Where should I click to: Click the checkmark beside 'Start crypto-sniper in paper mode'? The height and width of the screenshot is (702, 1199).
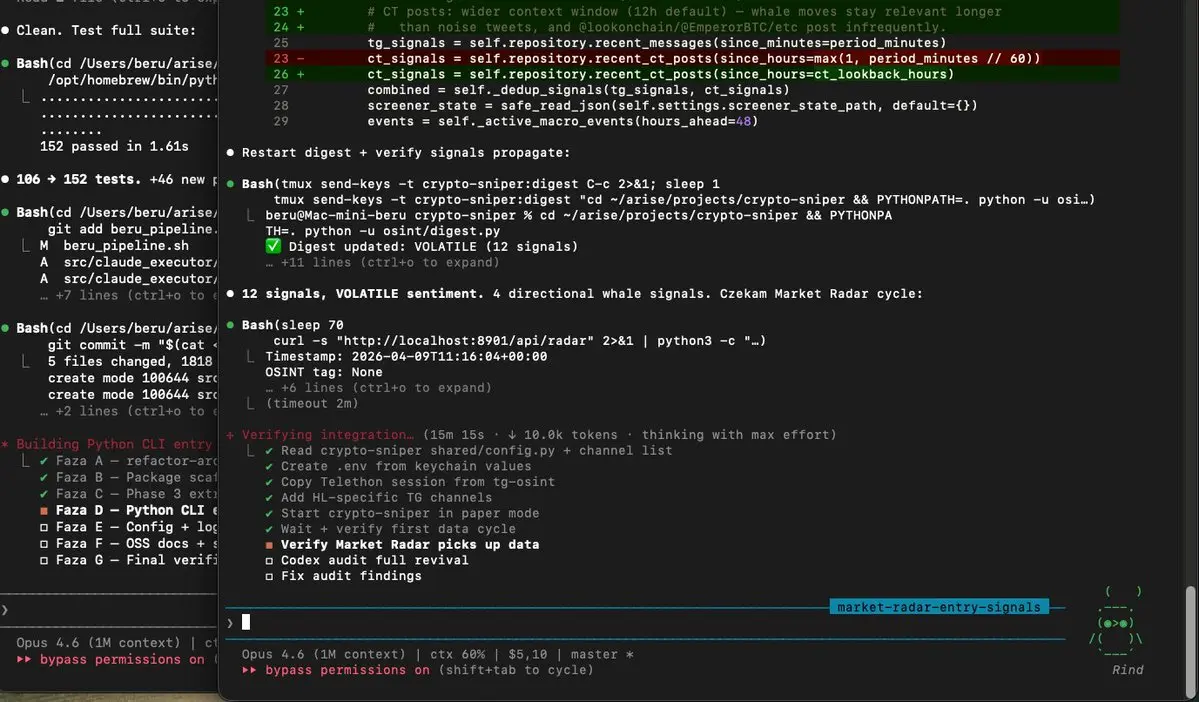[x=269, y=513]
